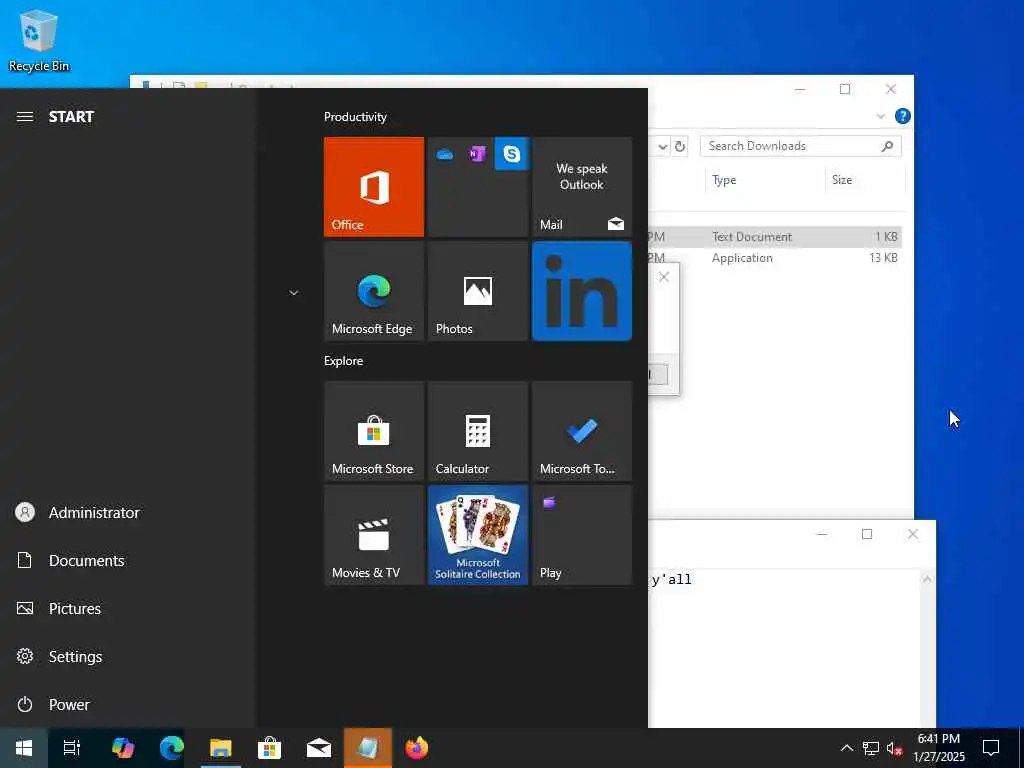Open the Play folder tile
This screenshot has width=1024, height=768.
582,535
